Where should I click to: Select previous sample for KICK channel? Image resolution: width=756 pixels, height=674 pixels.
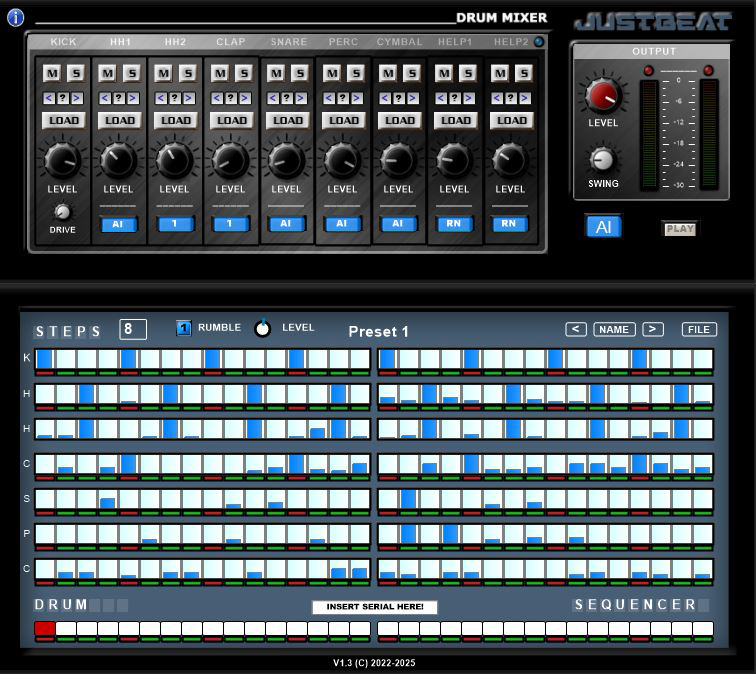(x=49, y=98)
